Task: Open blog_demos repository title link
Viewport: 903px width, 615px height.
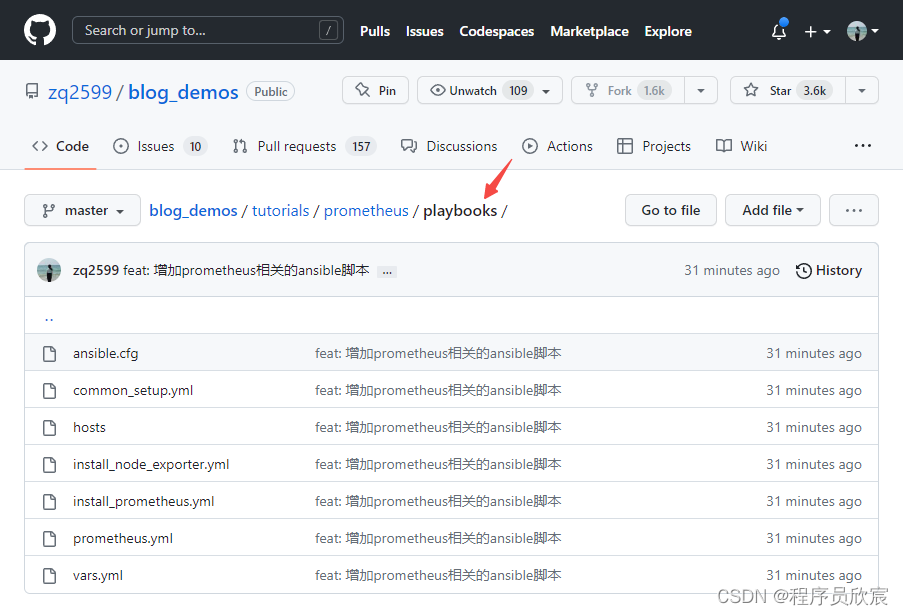Action: [x=183, y=92]
